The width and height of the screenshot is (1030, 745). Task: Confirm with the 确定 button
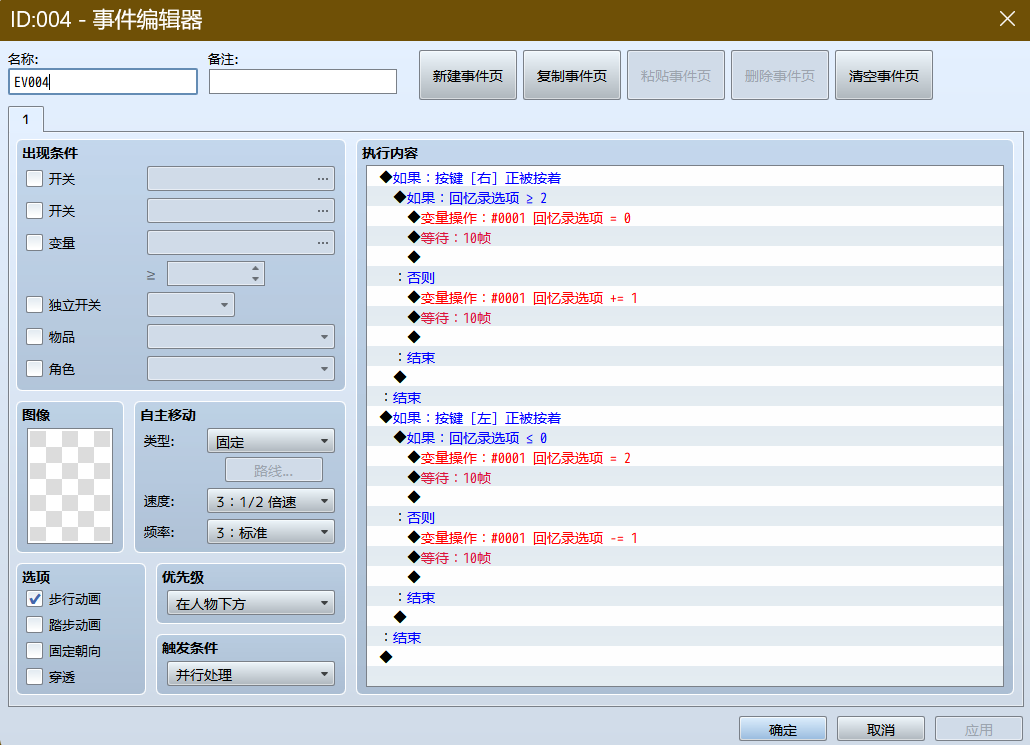tap(782, 730)
